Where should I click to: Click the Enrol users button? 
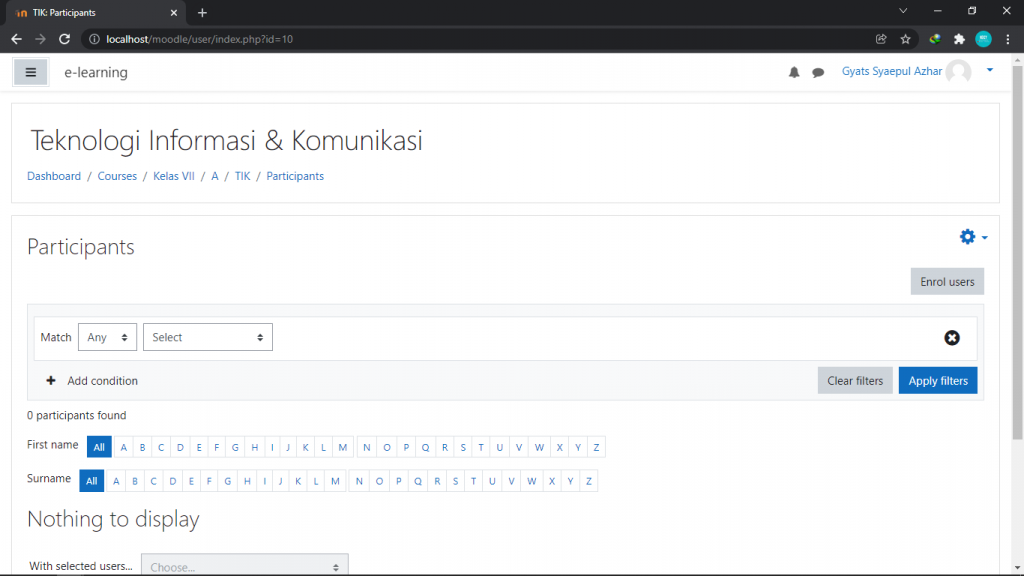pos(947,281)
